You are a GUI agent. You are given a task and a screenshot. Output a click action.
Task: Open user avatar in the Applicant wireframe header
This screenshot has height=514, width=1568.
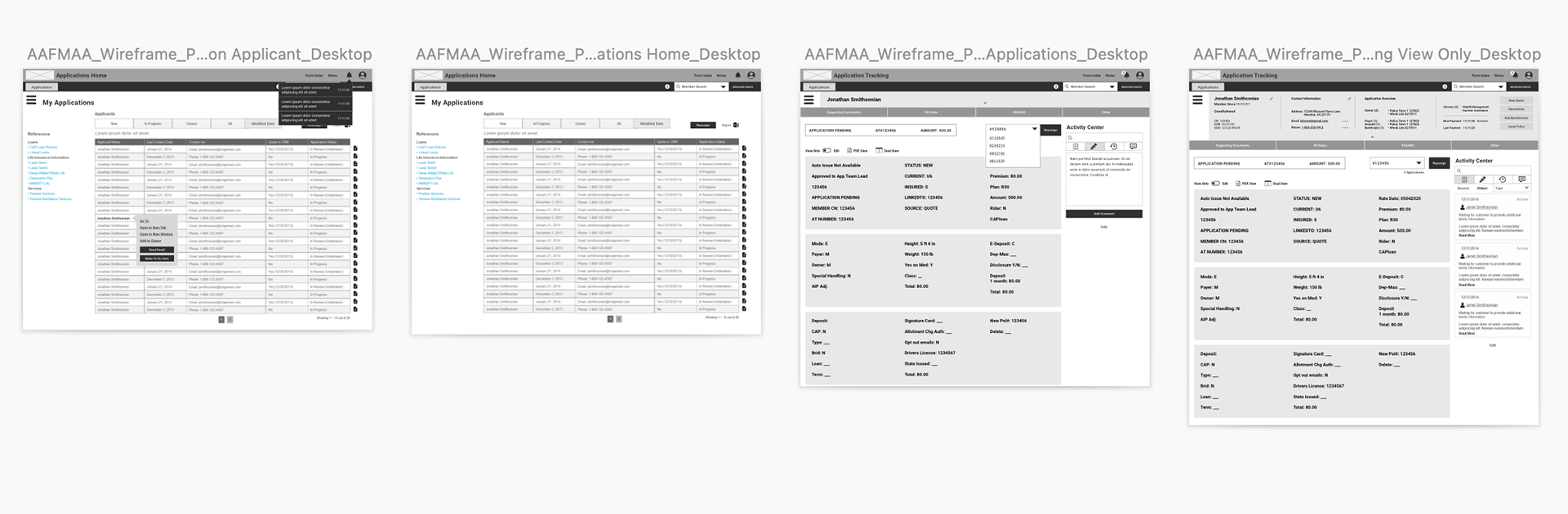point(363,75)
